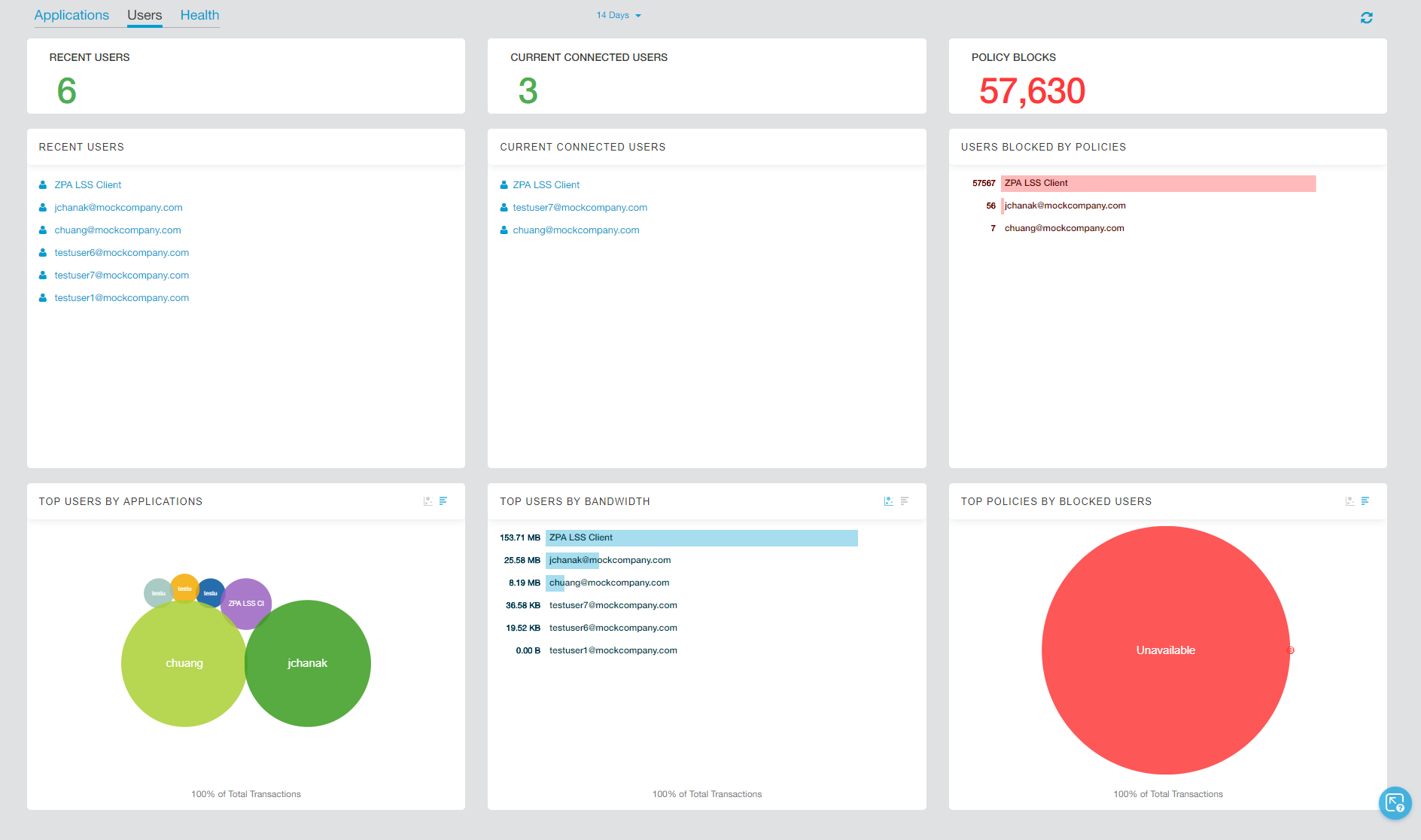Refresh the dashboard data

(x=1366, y=17)
